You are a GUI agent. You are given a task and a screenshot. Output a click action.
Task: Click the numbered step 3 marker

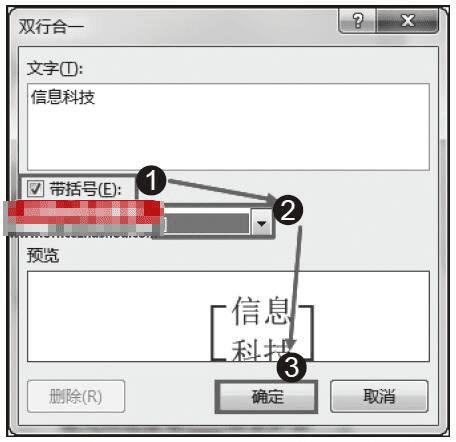pyautogui.click(x=291, y=367)
